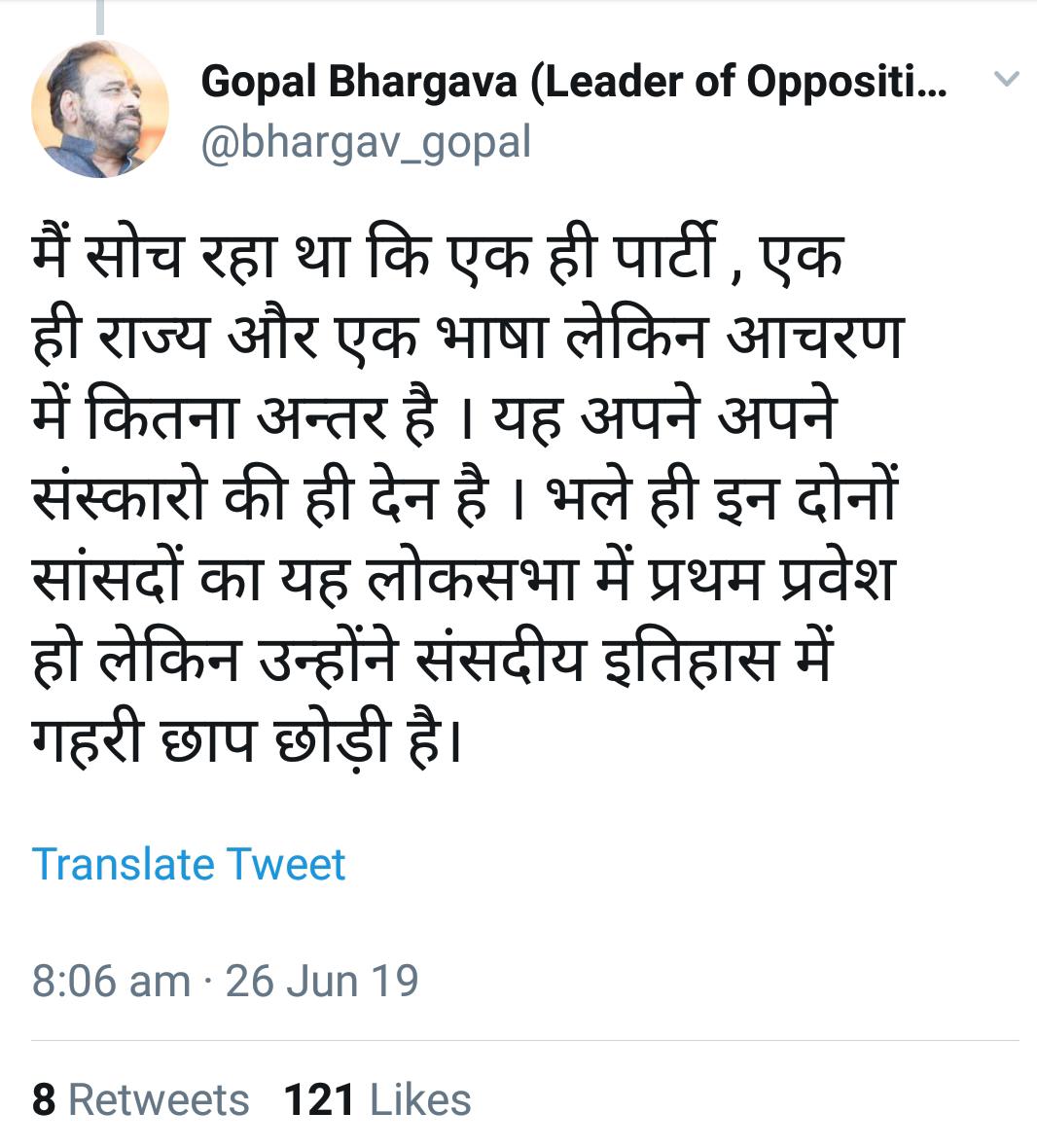Click the bold retweet count number 8

coord(44,1100)
